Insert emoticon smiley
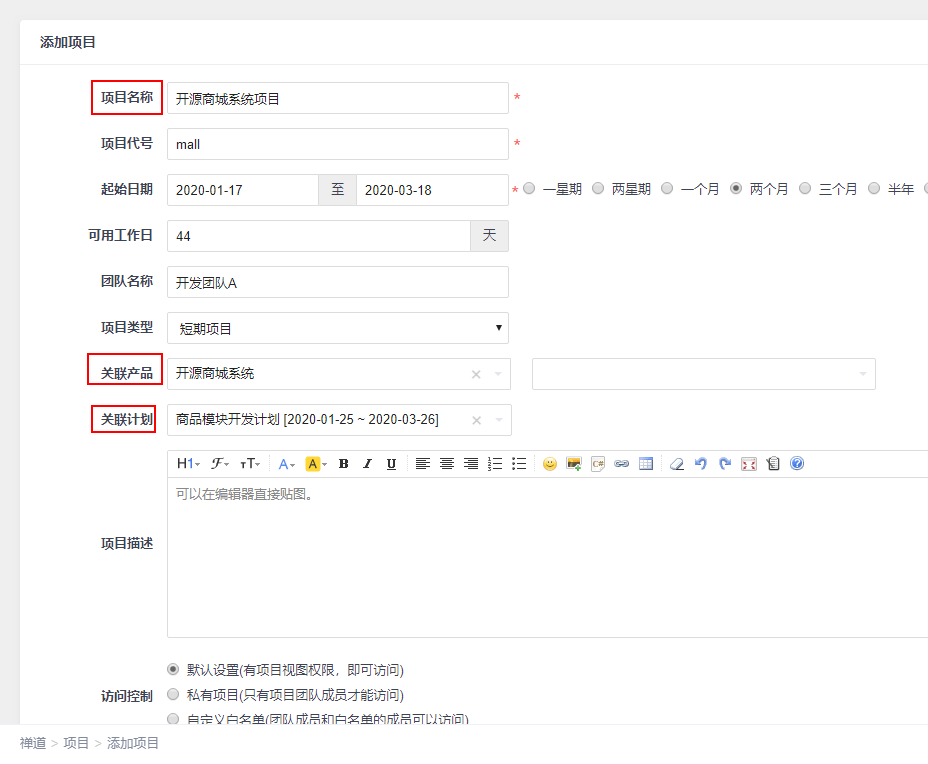Image resolution: width=928 pixels, height=764 pixels. [550, 464]
